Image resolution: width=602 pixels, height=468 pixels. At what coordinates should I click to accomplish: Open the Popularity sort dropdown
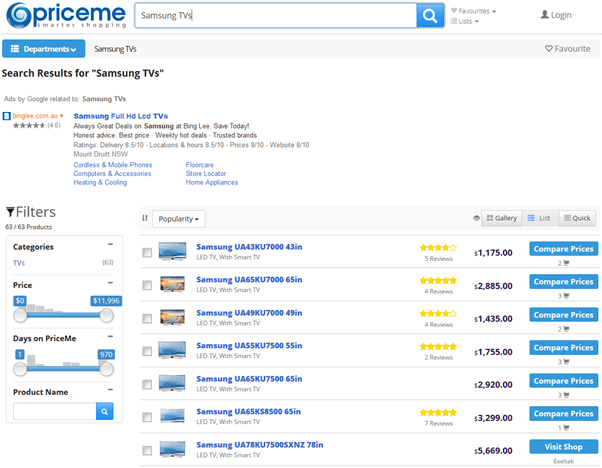[x=179, y=219]
